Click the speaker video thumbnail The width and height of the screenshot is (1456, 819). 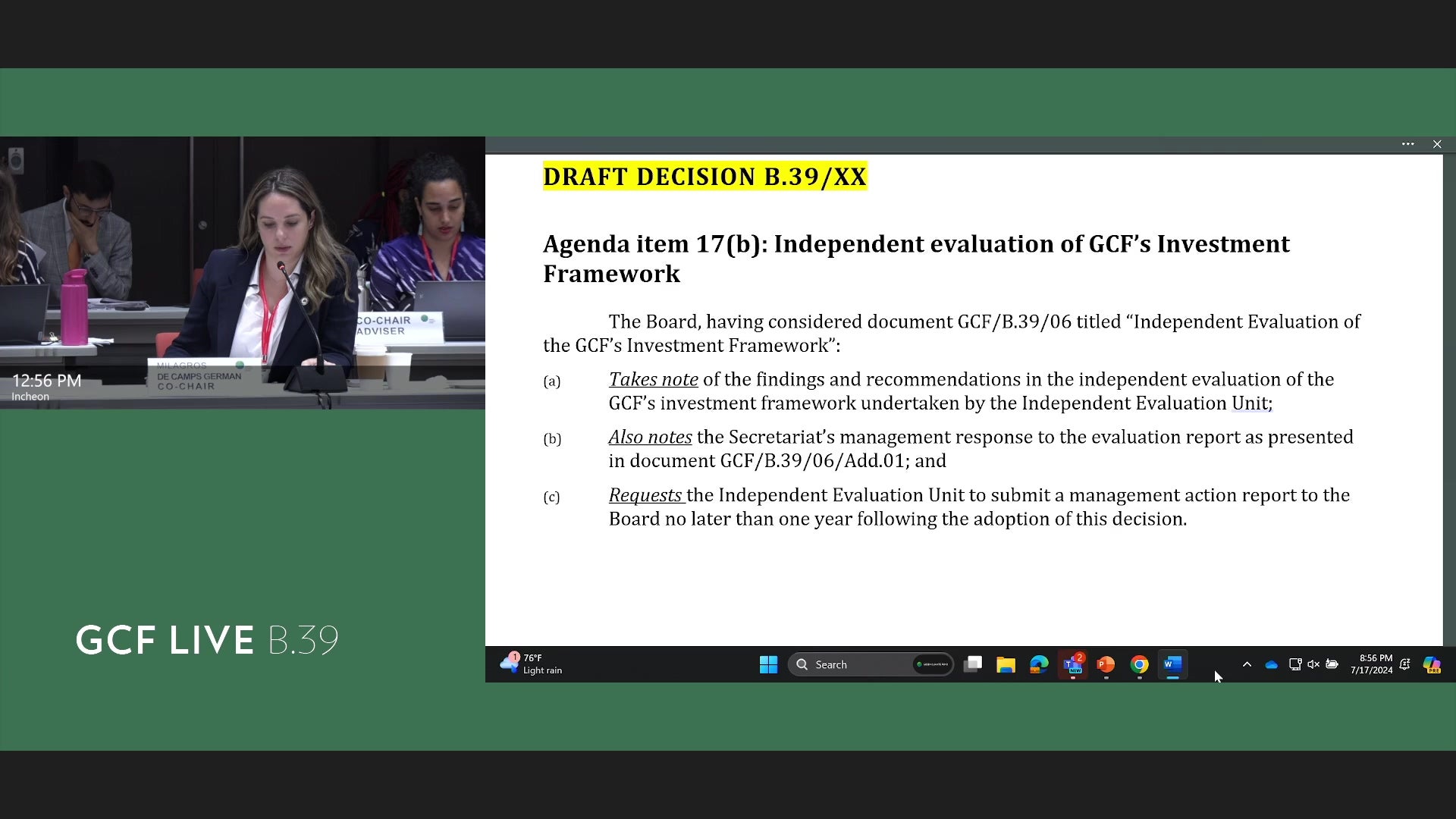(243, 273)
